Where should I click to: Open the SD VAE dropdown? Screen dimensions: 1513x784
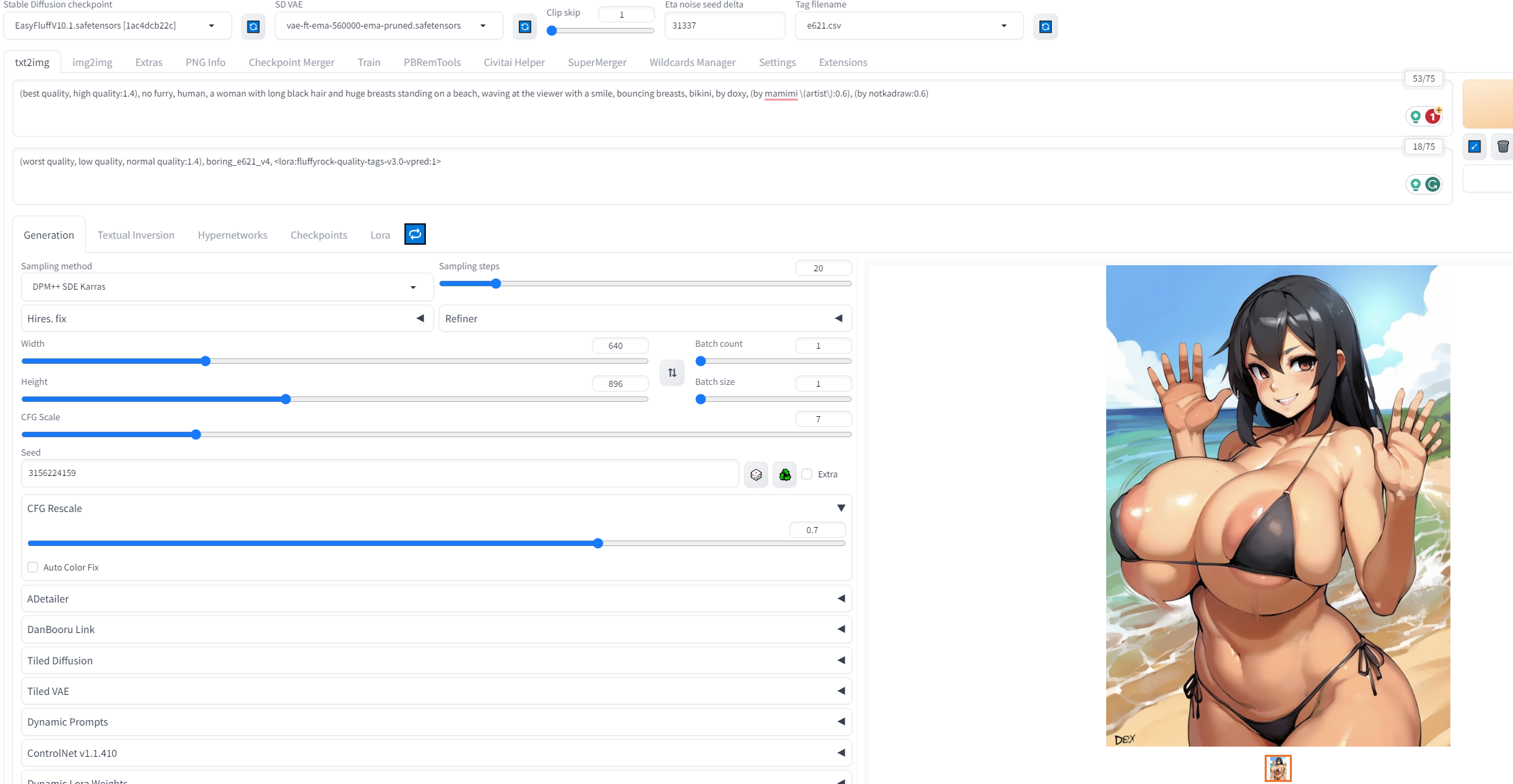[x=388, y=26]
